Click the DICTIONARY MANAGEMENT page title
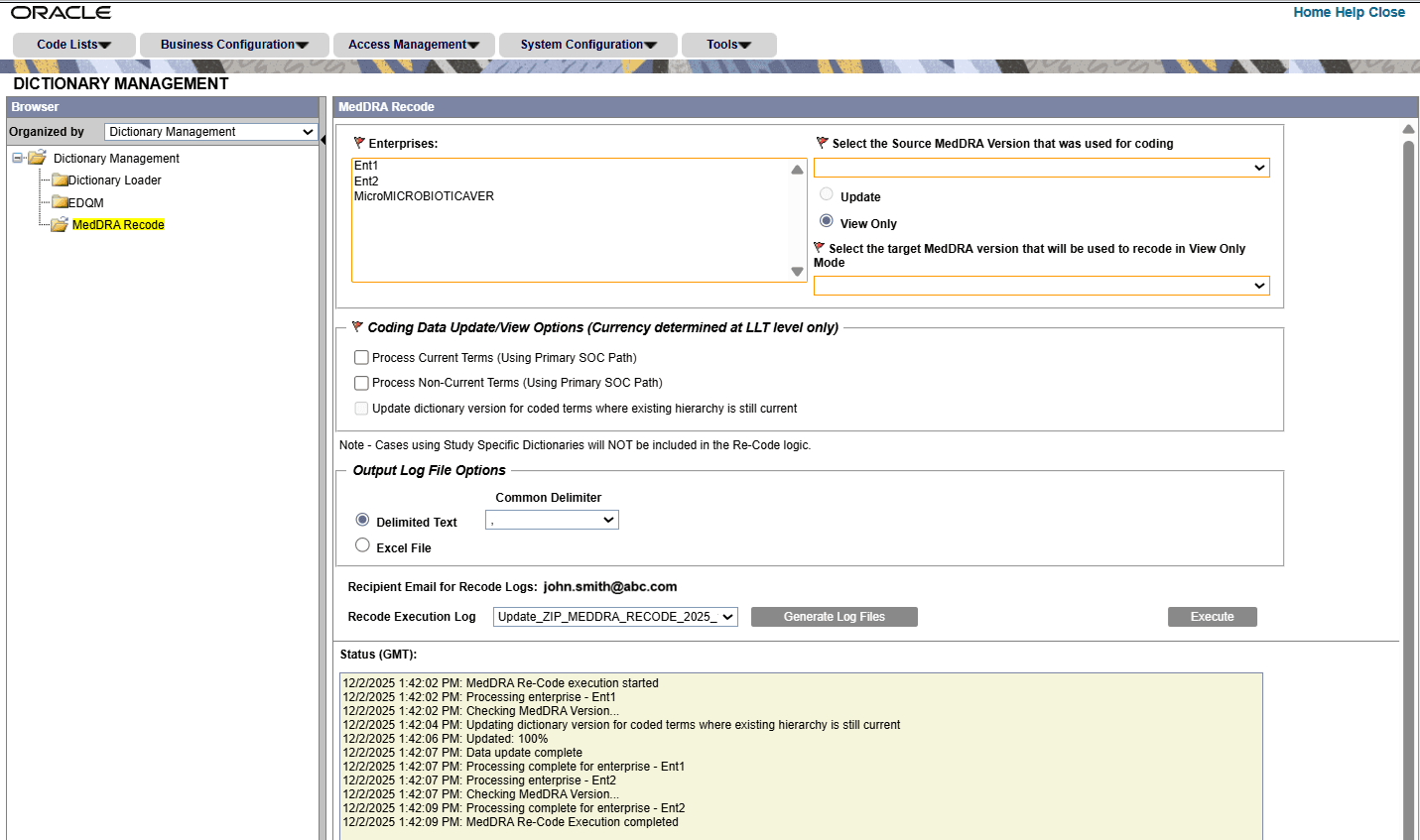 121,84
